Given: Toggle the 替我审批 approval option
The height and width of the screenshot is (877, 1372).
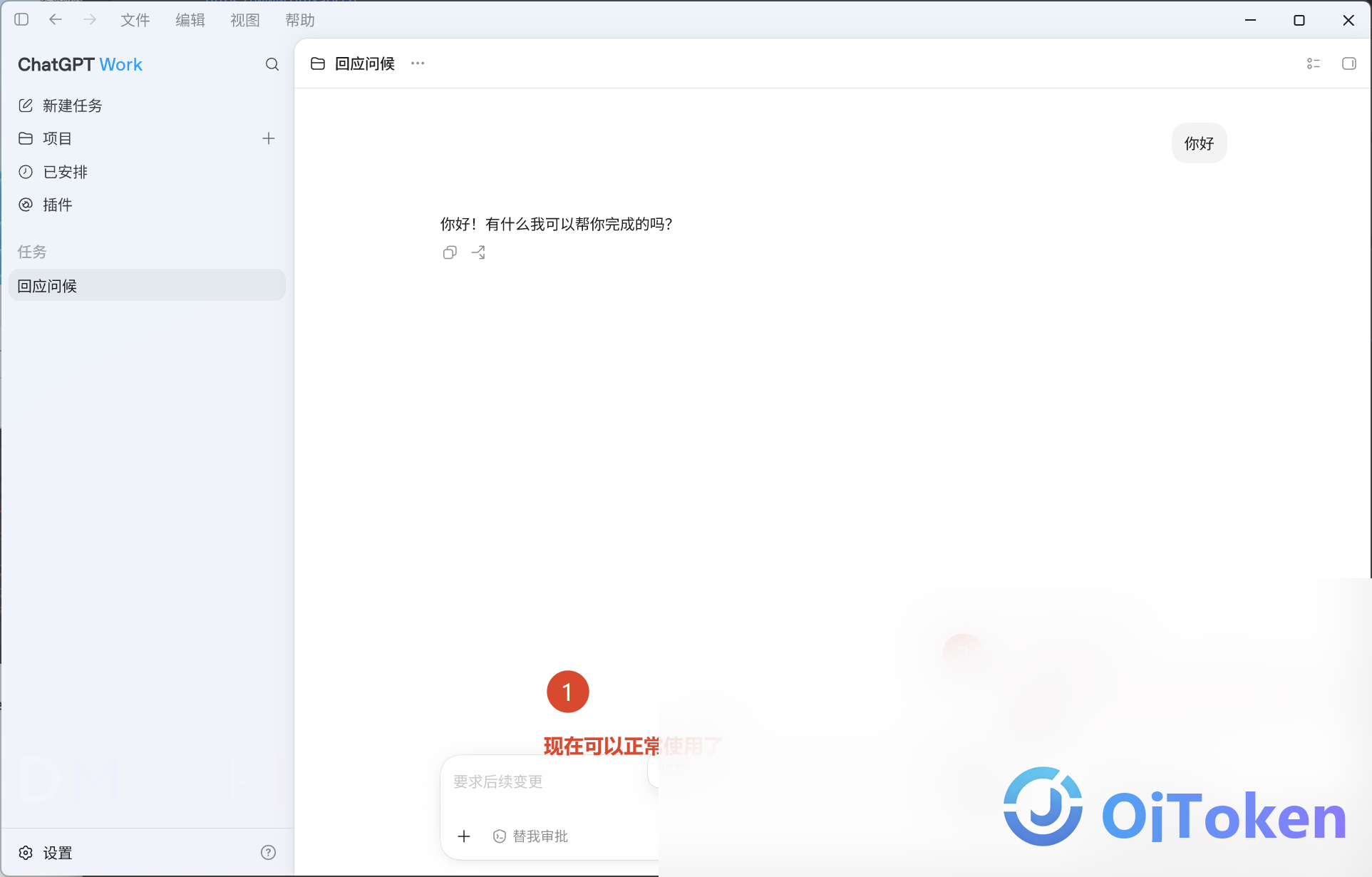Looking at the screenshot, I should (530, 836).
